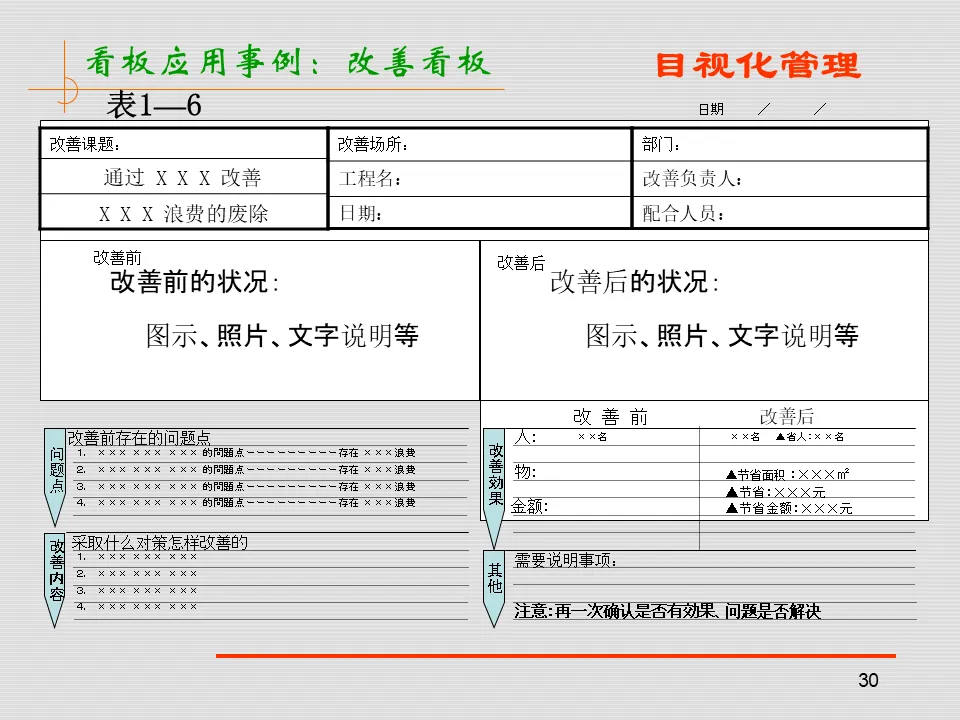Click countermeasure row 1 under 采取什么对策
Viewport: 960px width, 720px height.
pyautogui.click(x=137, y=557)
